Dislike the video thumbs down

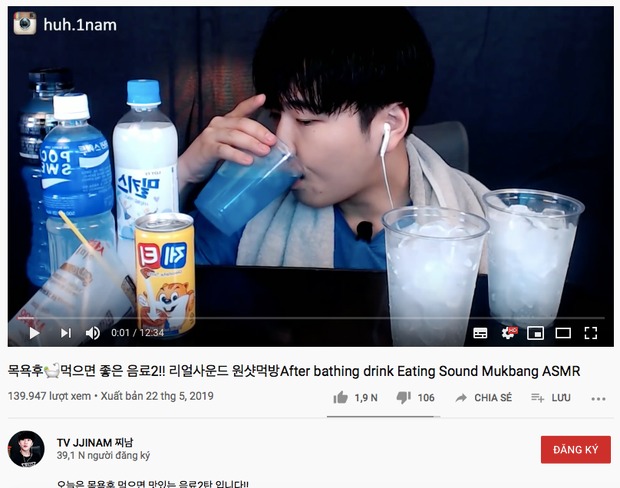tap(403, 398)
